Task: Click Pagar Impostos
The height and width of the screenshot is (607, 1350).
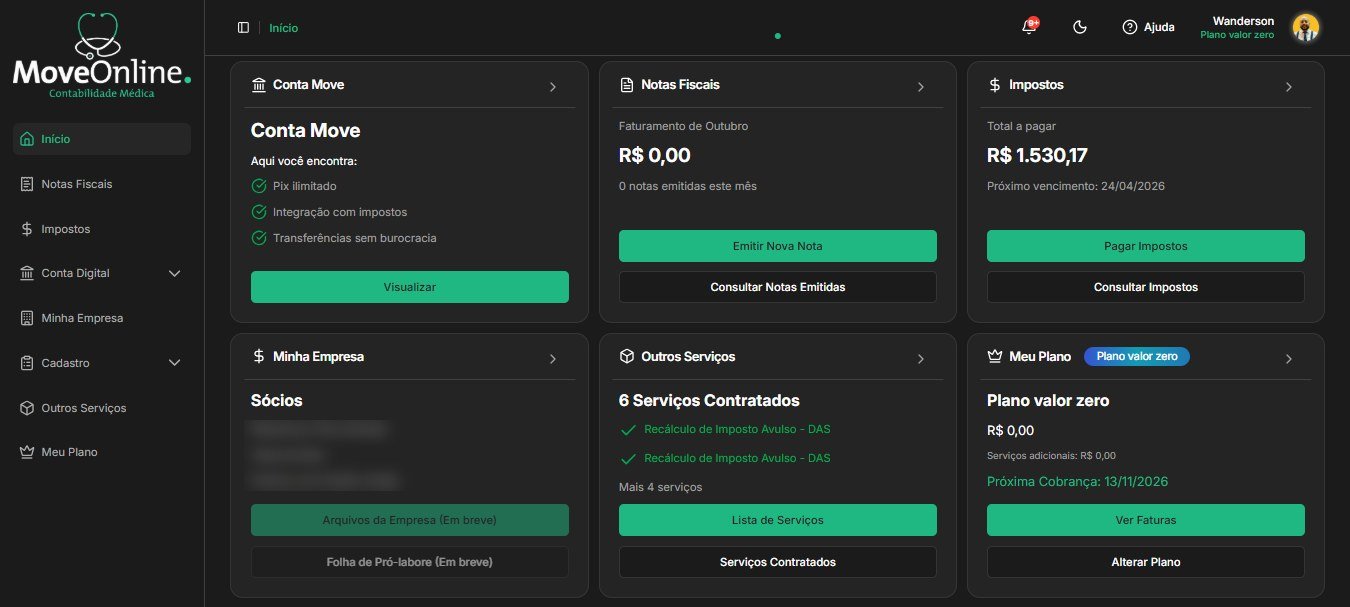Action: click(1146, 246)
